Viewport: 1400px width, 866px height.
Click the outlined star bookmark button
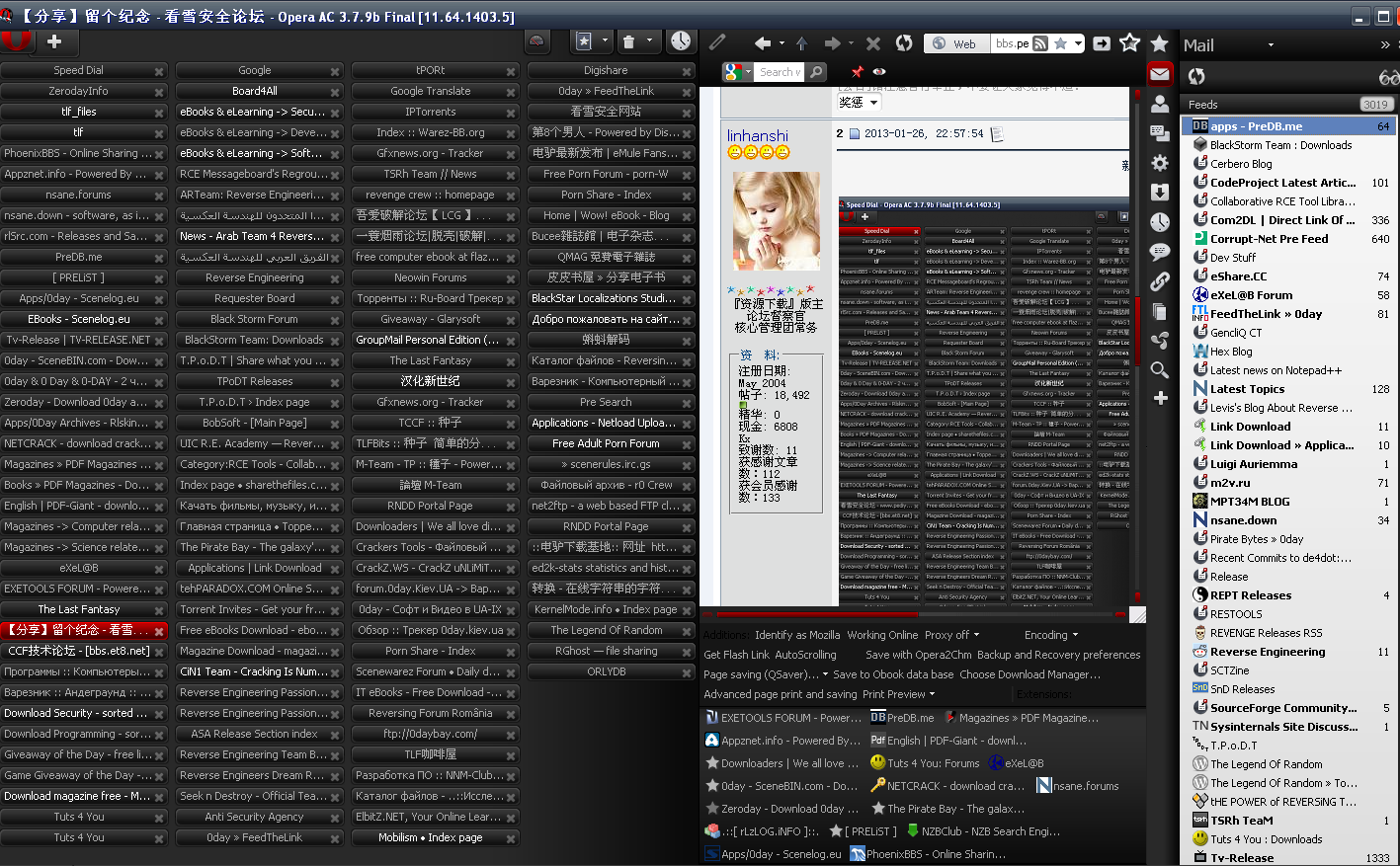(1130, 42)
